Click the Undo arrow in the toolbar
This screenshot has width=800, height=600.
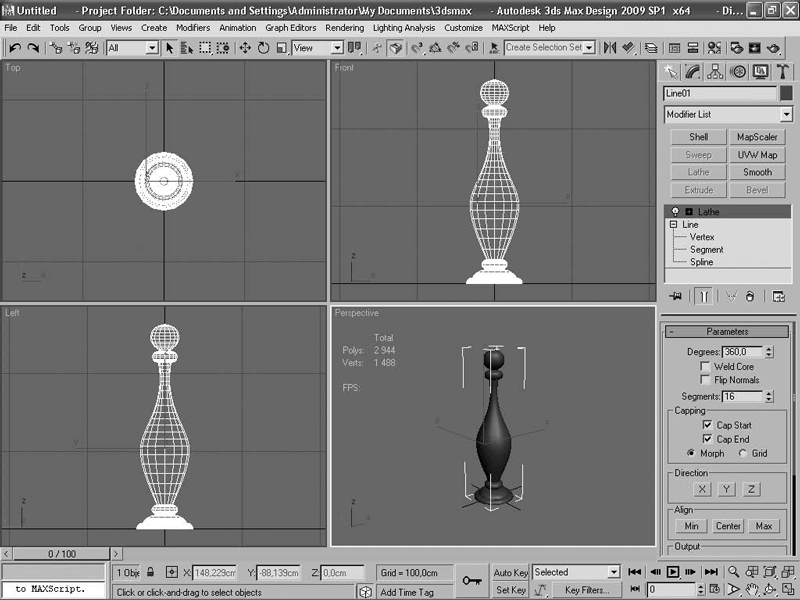[15, 48]
